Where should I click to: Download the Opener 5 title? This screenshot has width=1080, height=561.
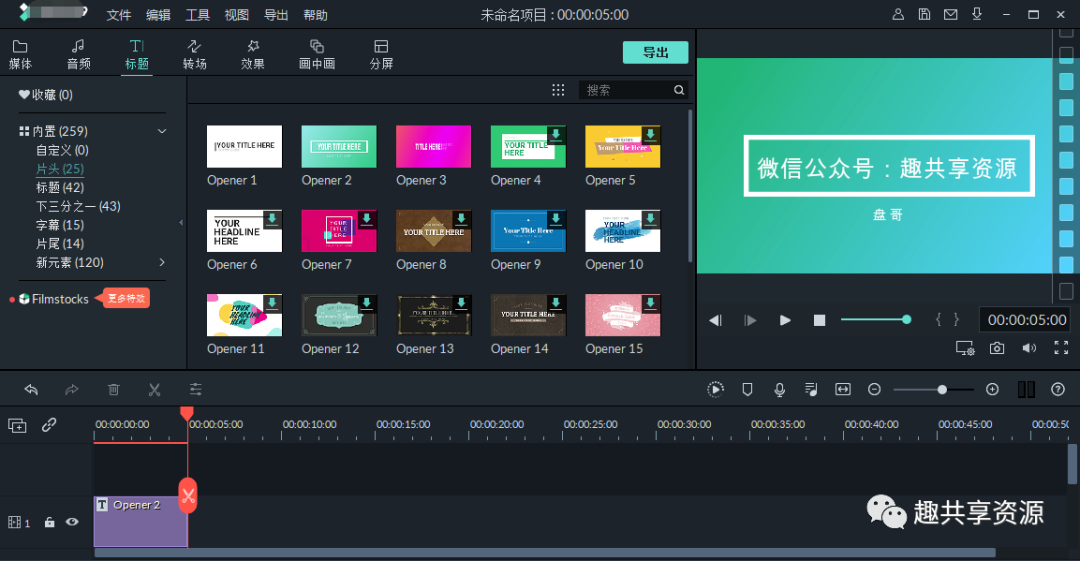click(x=650, y=135)
